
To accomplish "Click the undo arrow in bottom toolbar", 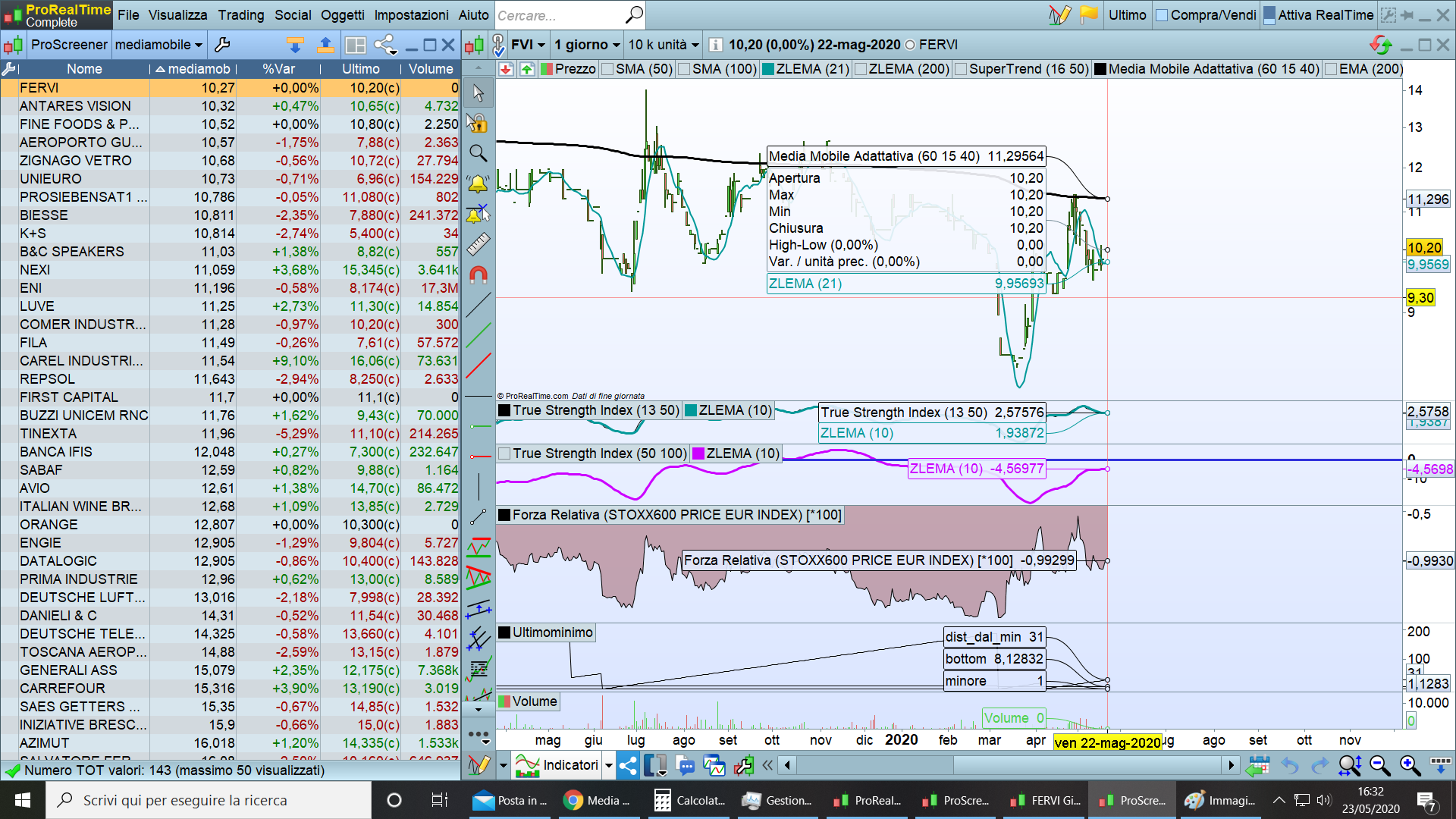I will (1289, 766).
